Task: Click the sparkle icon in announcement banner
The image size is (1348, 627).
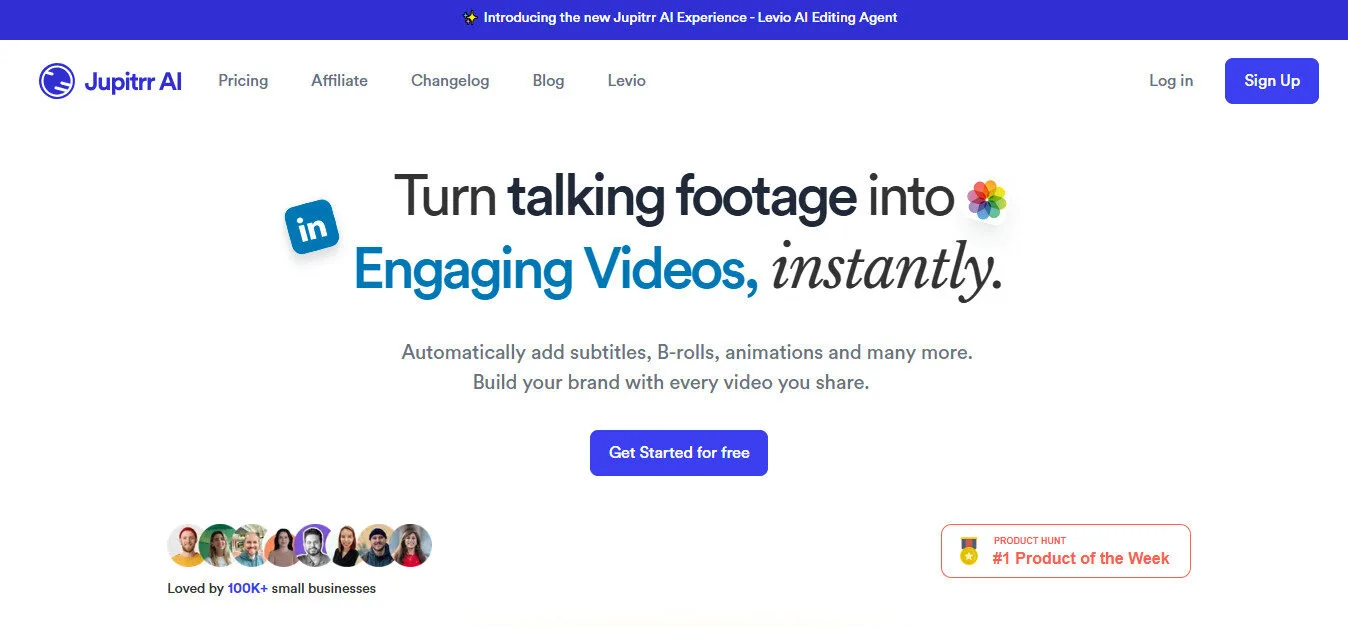Action: 470,18
